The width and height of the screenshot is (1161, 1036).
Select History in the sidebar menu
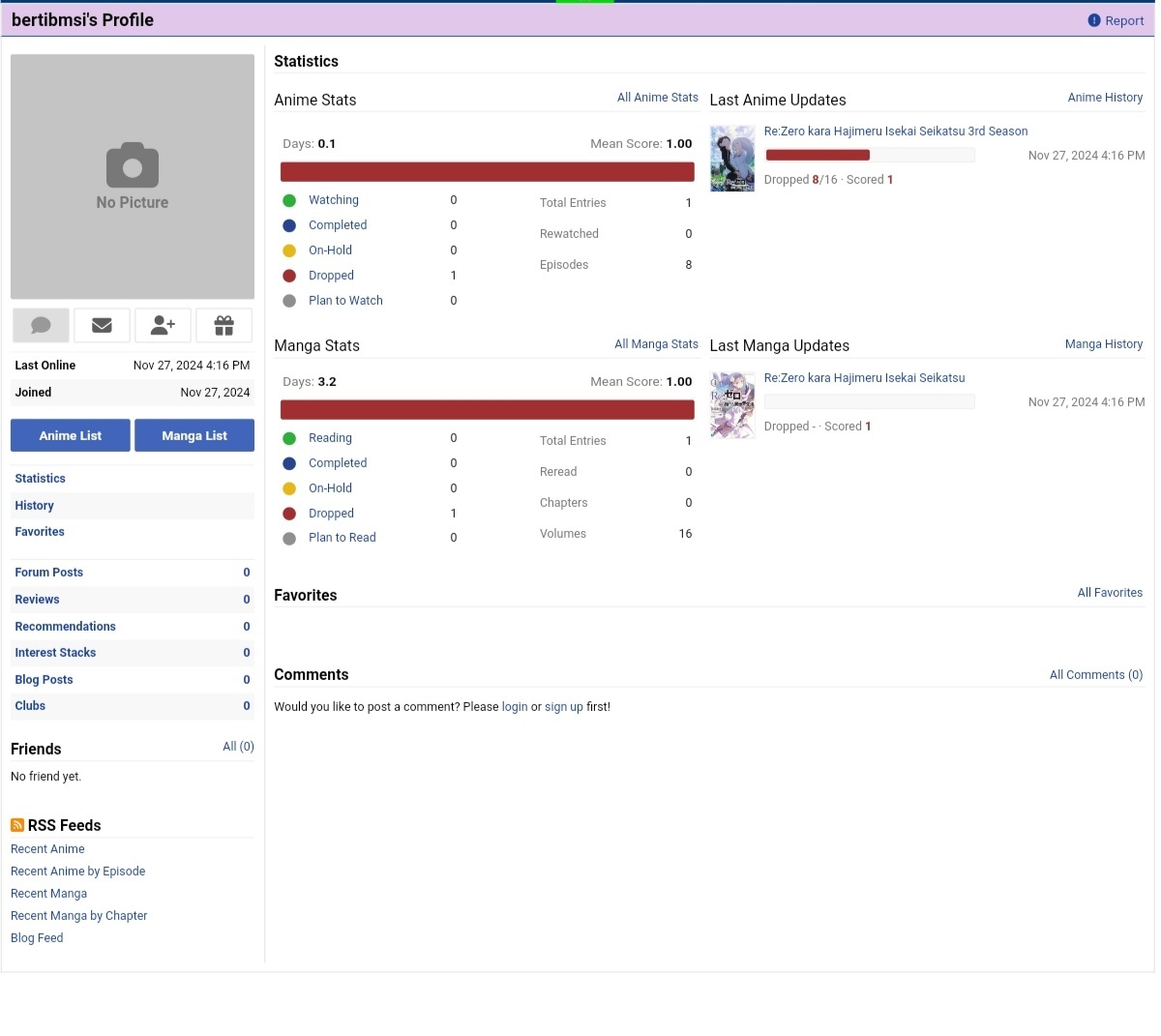point(35,506)
